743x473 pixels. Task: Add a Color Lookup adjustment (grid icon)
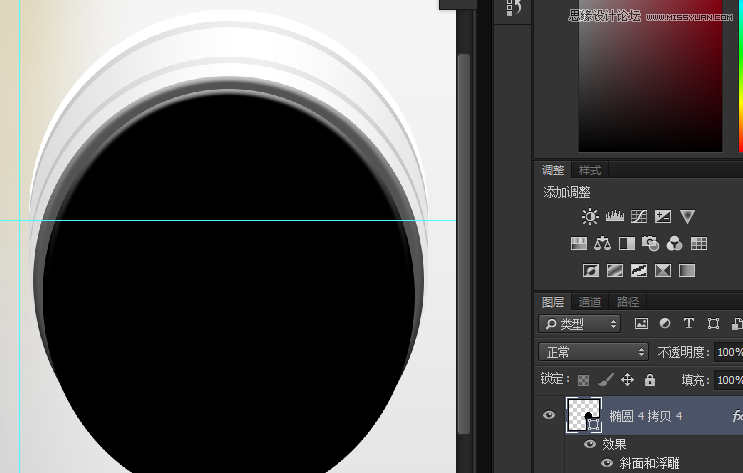pos(699,244)
